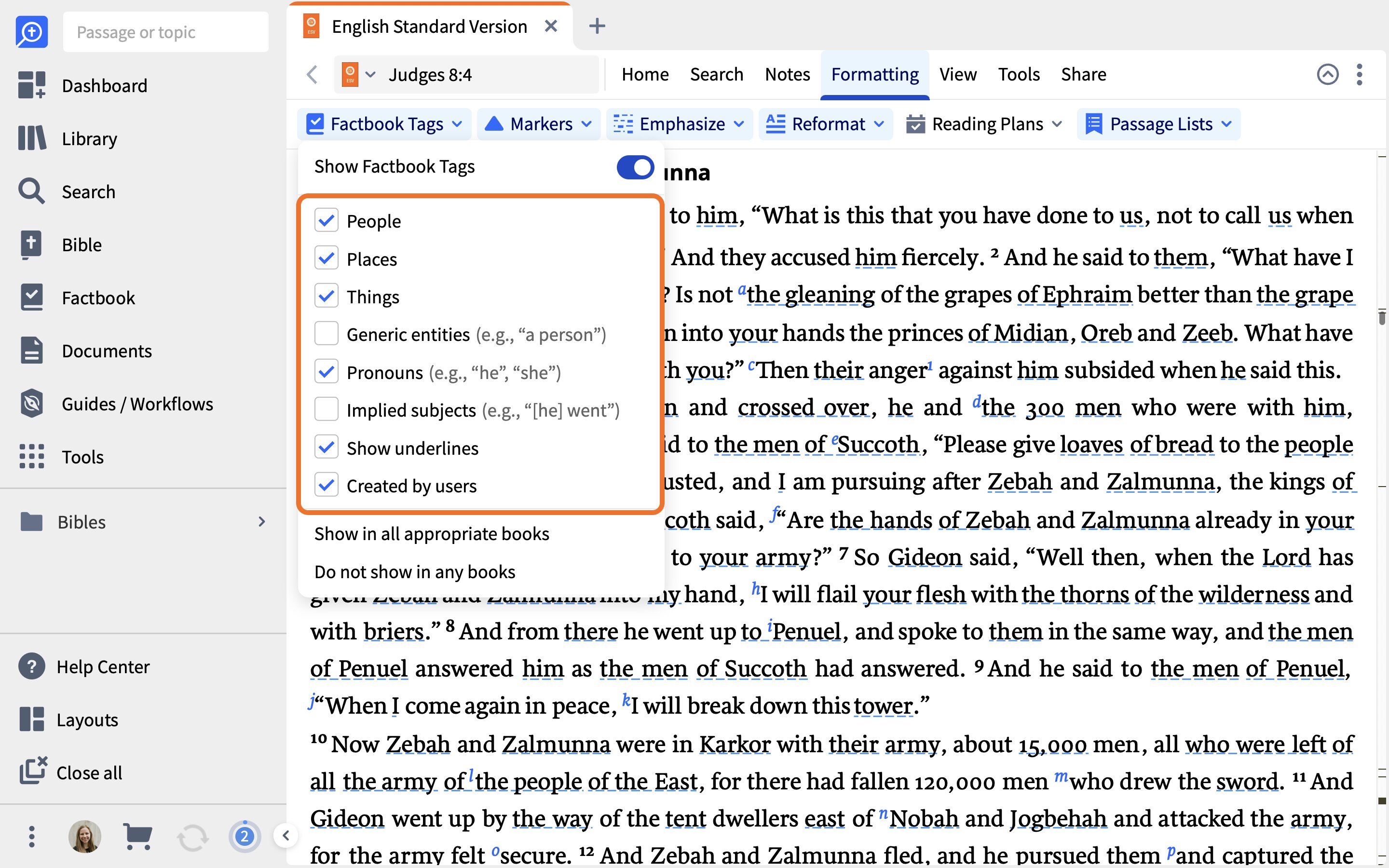Click the Gideon link in verse 7

[x=924, y=557]
